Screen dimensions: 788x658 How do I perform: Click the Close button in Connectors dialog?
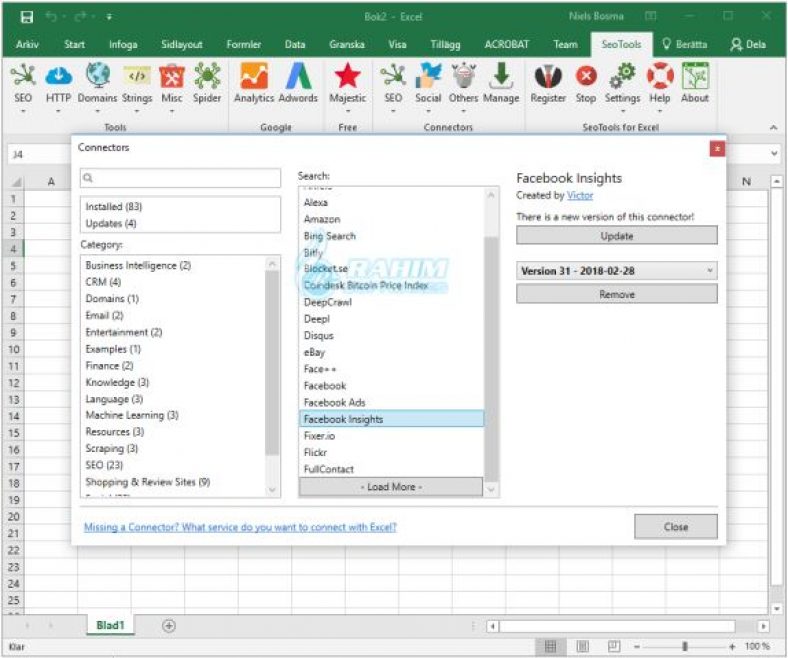pos(675,527)
